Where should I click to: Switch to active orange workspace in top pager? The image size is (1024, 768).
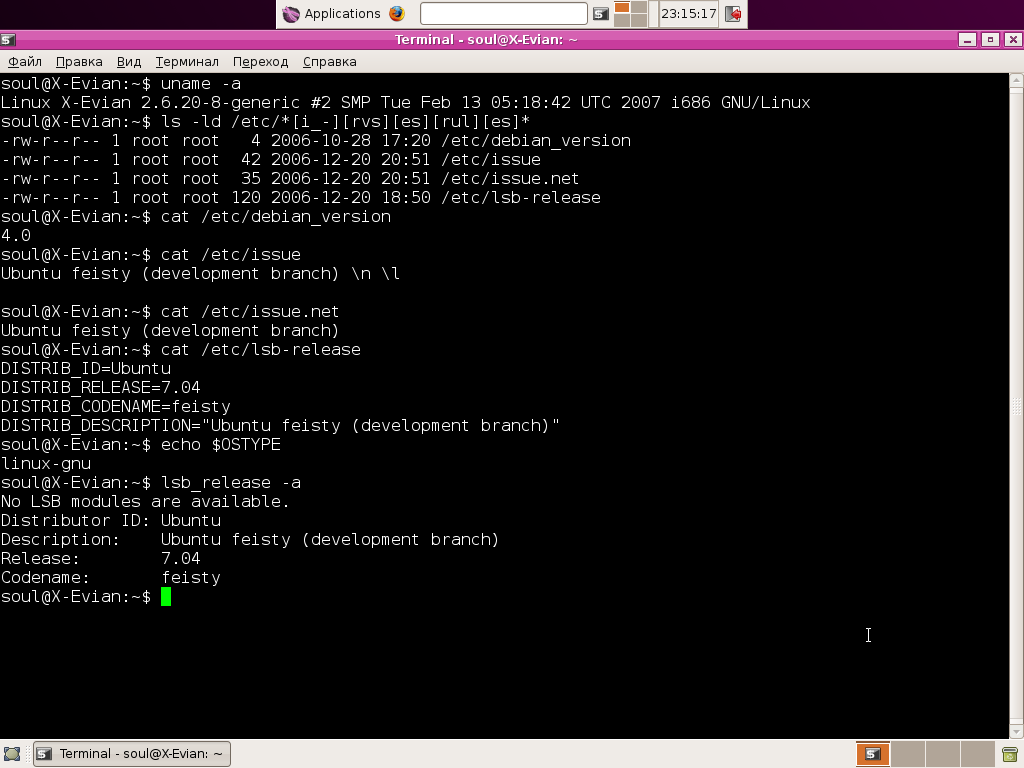click(x=622, y=7)
